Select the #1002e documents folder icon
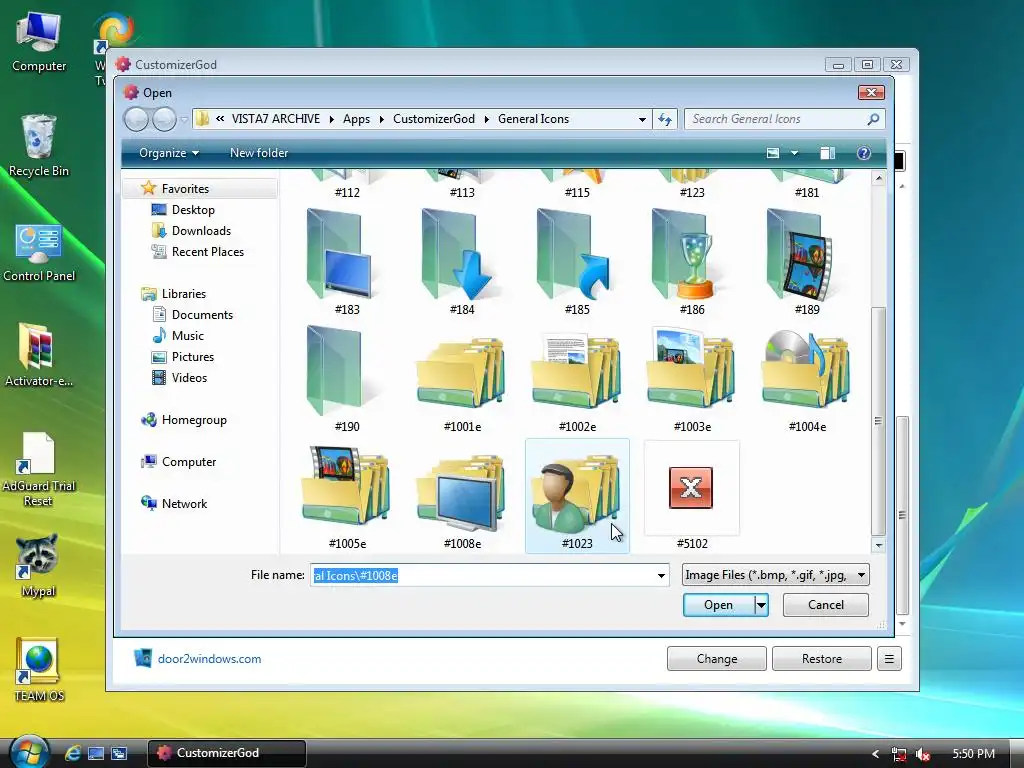The height and width of the screenshot is (768, 1024). click(577, 379)
